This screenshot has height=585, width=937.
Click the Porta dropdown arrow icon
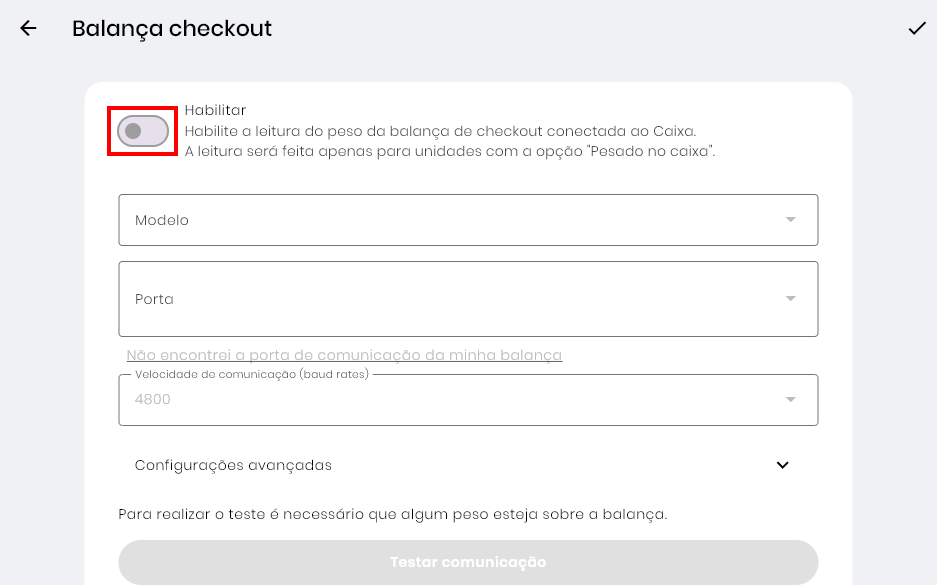790,299
